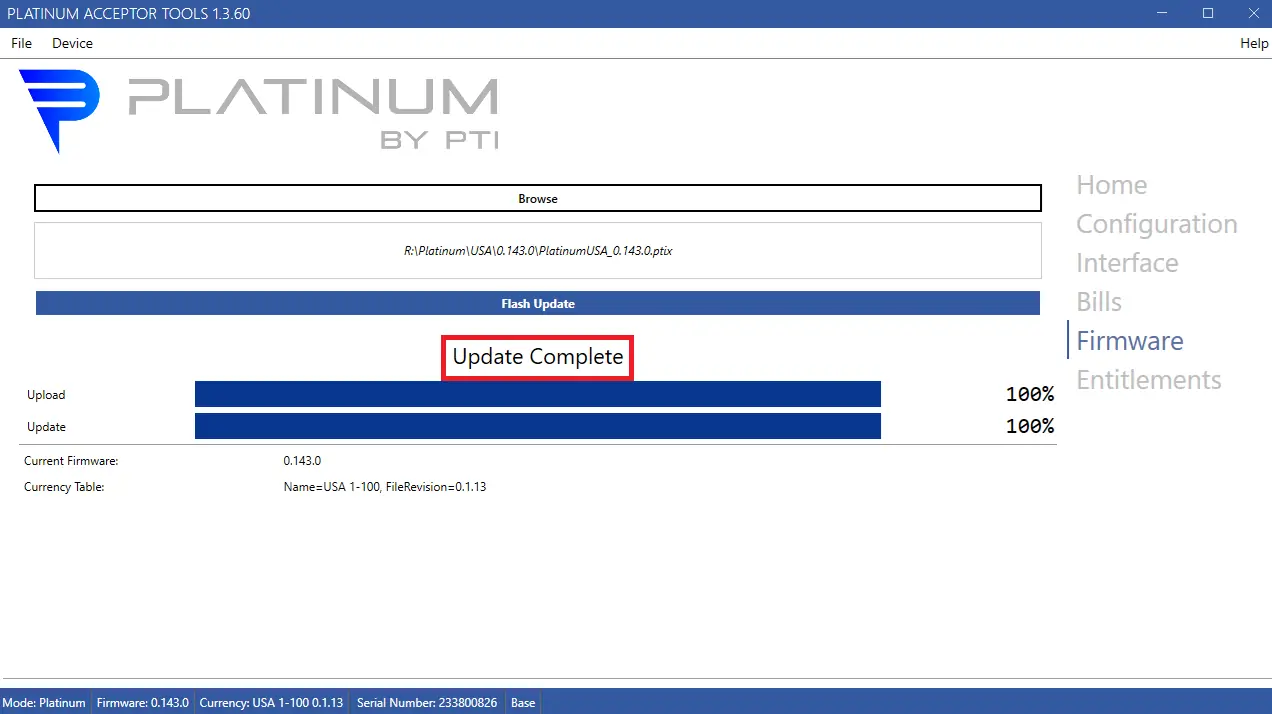This screenshot has width=1272, height=714.
Task: Go to the Home tab
Action: point(1111,185)
